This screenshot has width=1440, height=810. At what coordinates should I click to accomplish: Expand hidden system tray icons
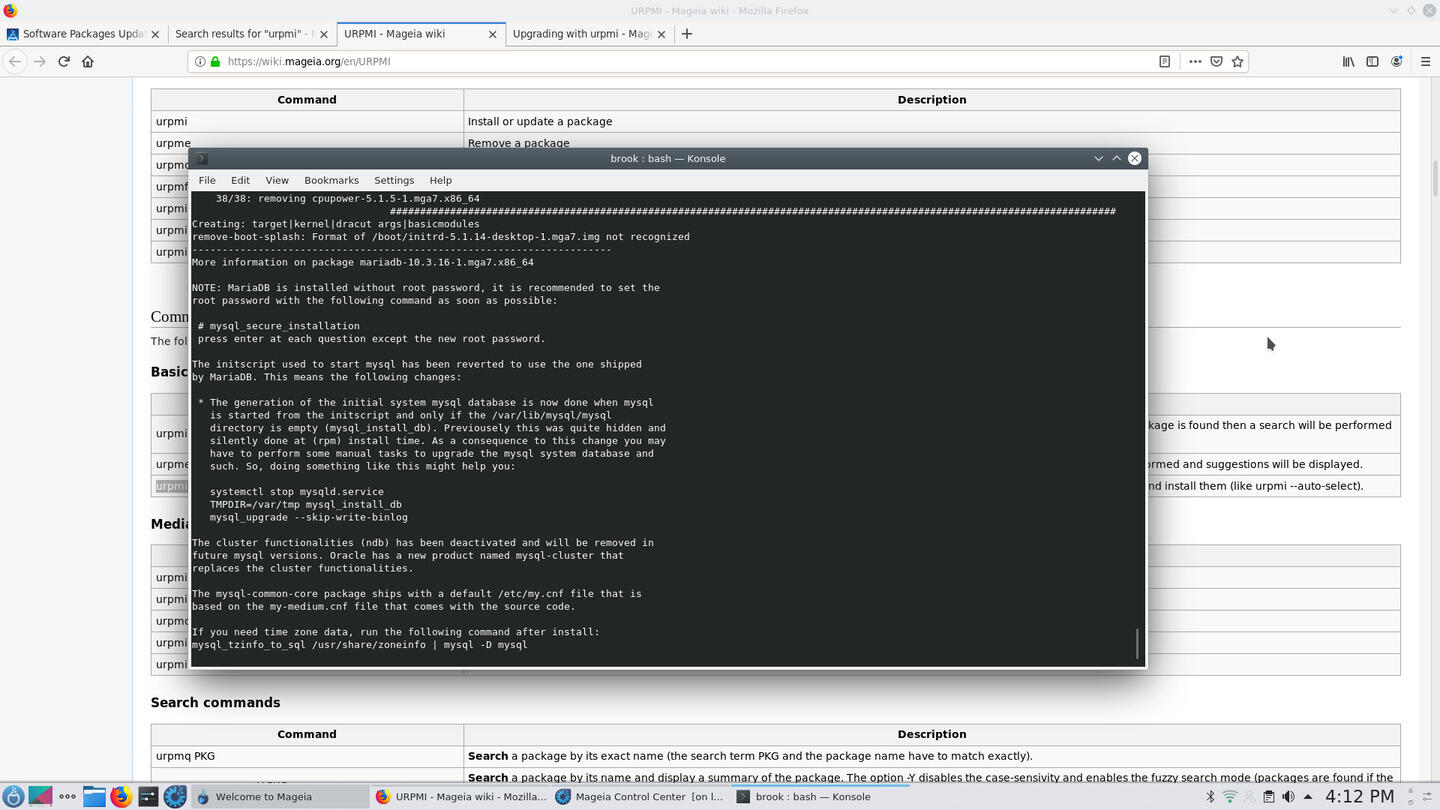pos(1308,797)
